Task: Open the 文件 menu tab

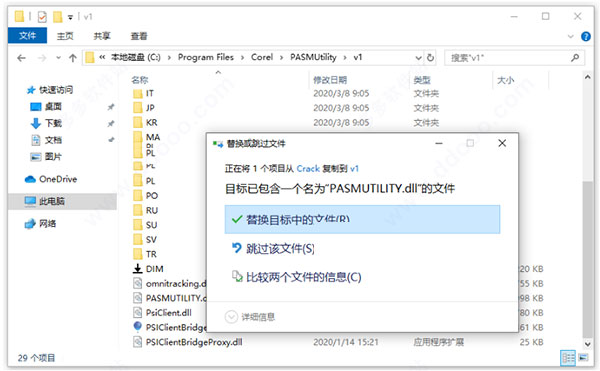Action: [x=27, y=36]
